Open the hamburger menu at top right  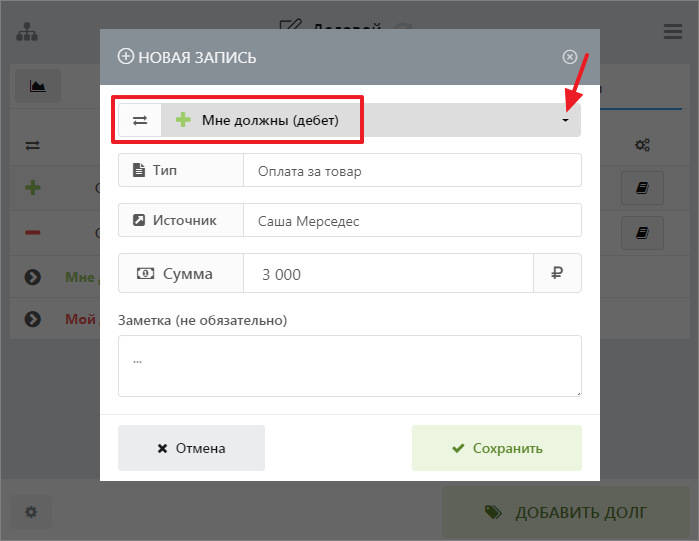click(x=673, y=31)
